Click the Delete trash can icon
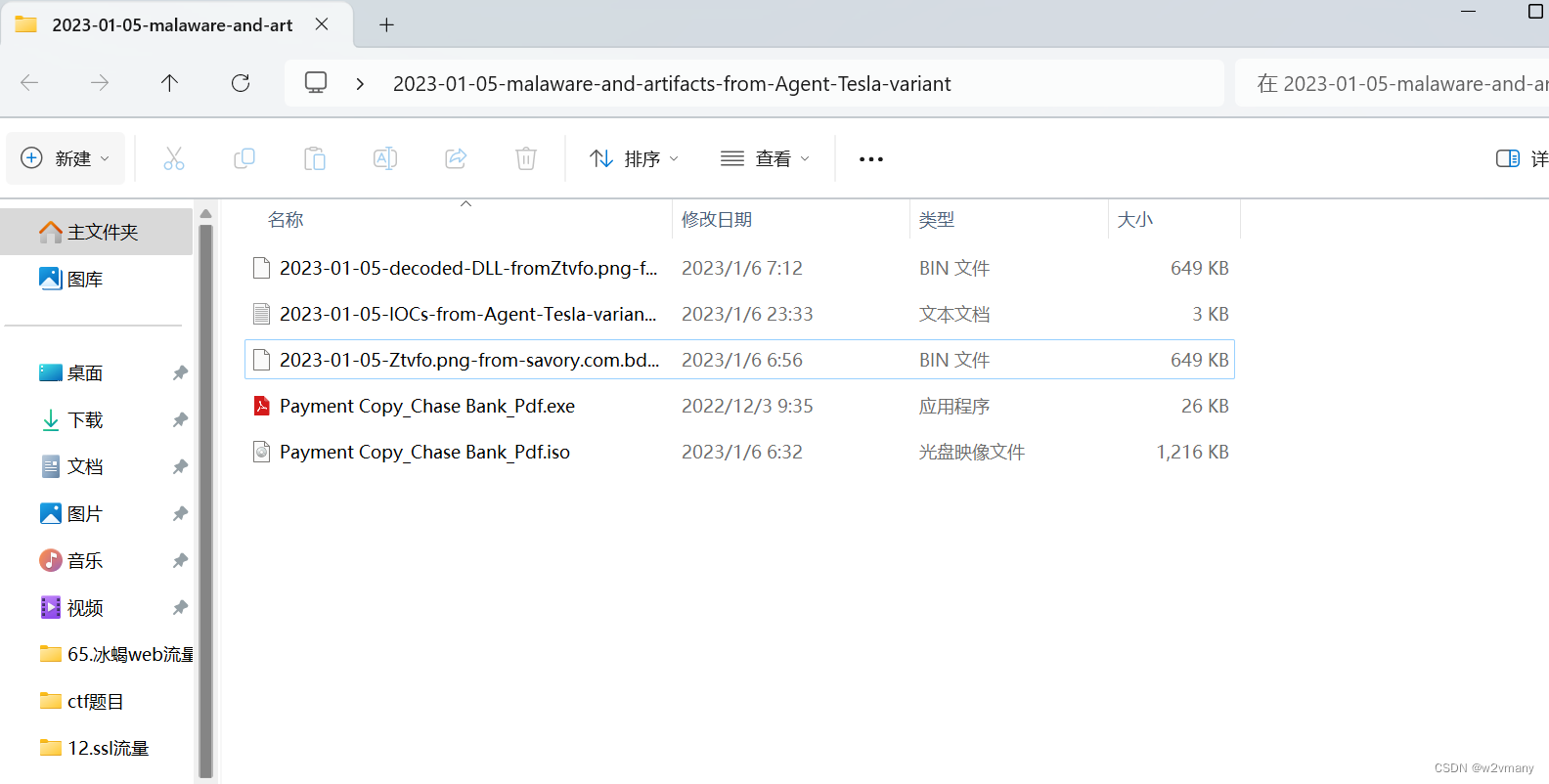The height and width of the screenshot is (784, 1549). pyautogui.click(x=526, y=158)
